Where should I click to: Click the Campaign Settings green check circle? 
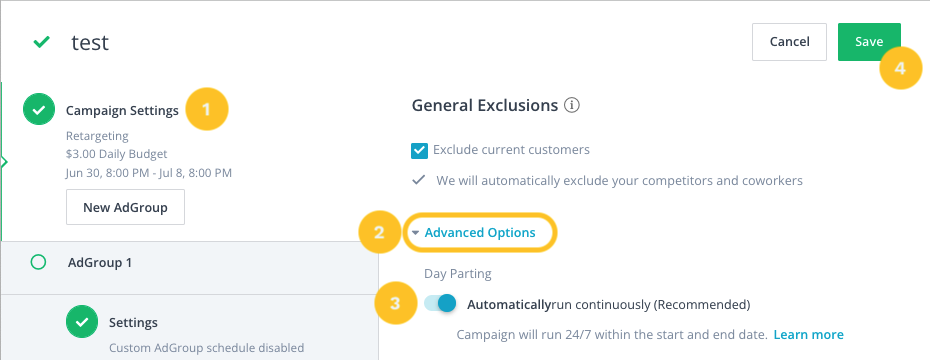coord(39,110)
